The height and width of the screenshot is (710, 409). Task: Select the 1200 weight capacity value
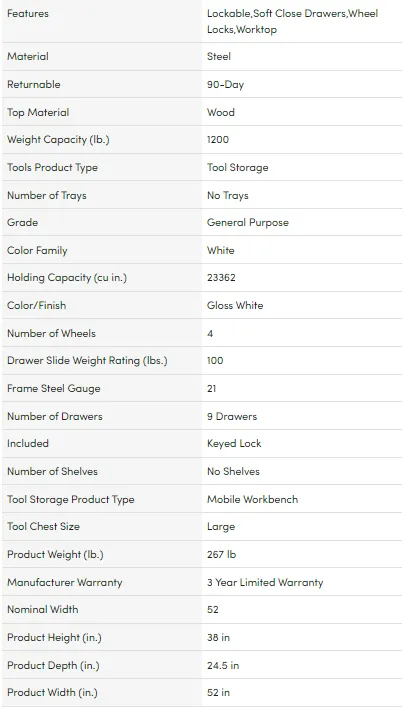(218, 140)
